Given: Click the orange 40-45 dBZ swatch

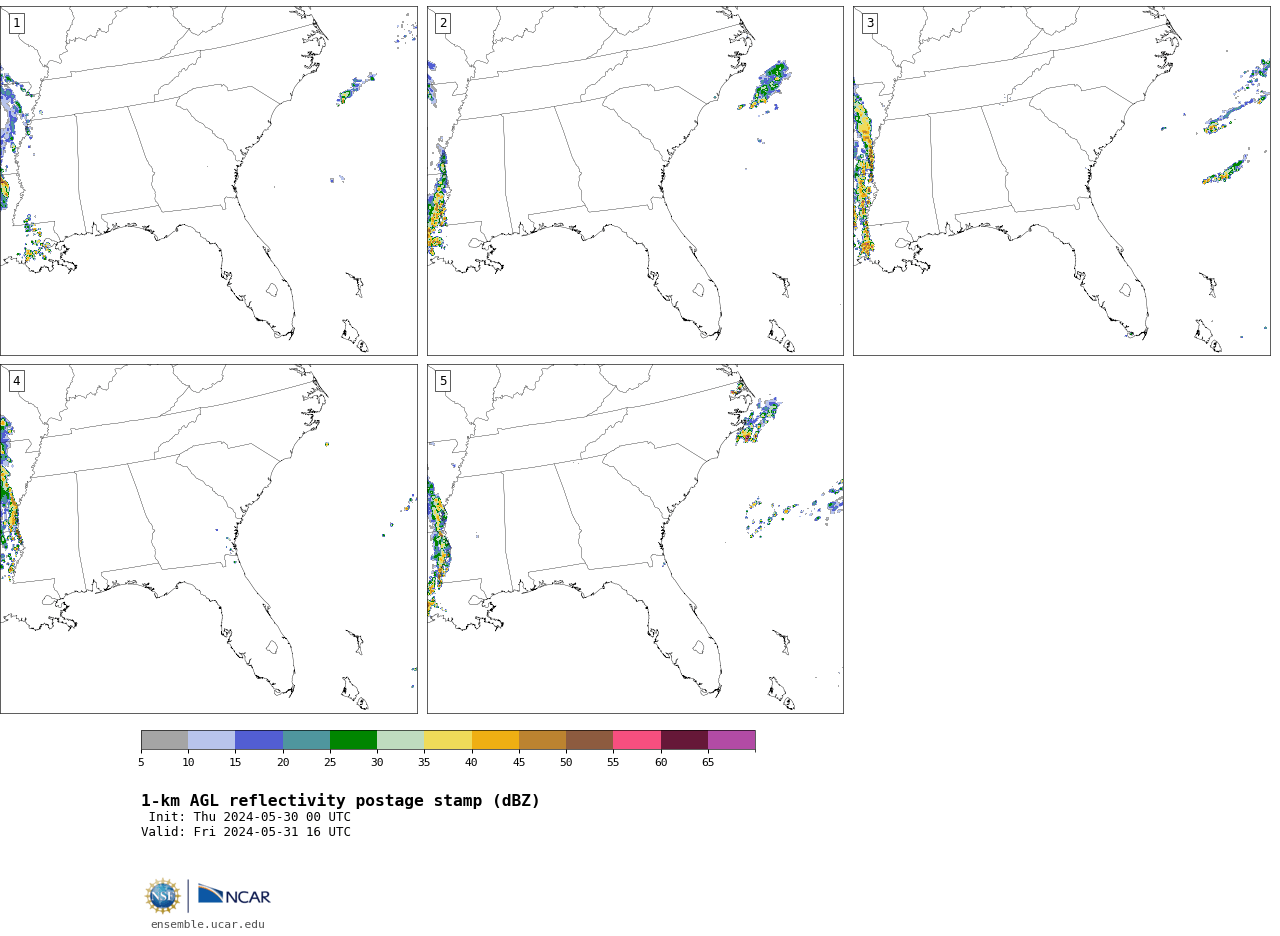Looking at the screenshot, I should point(495,740).
